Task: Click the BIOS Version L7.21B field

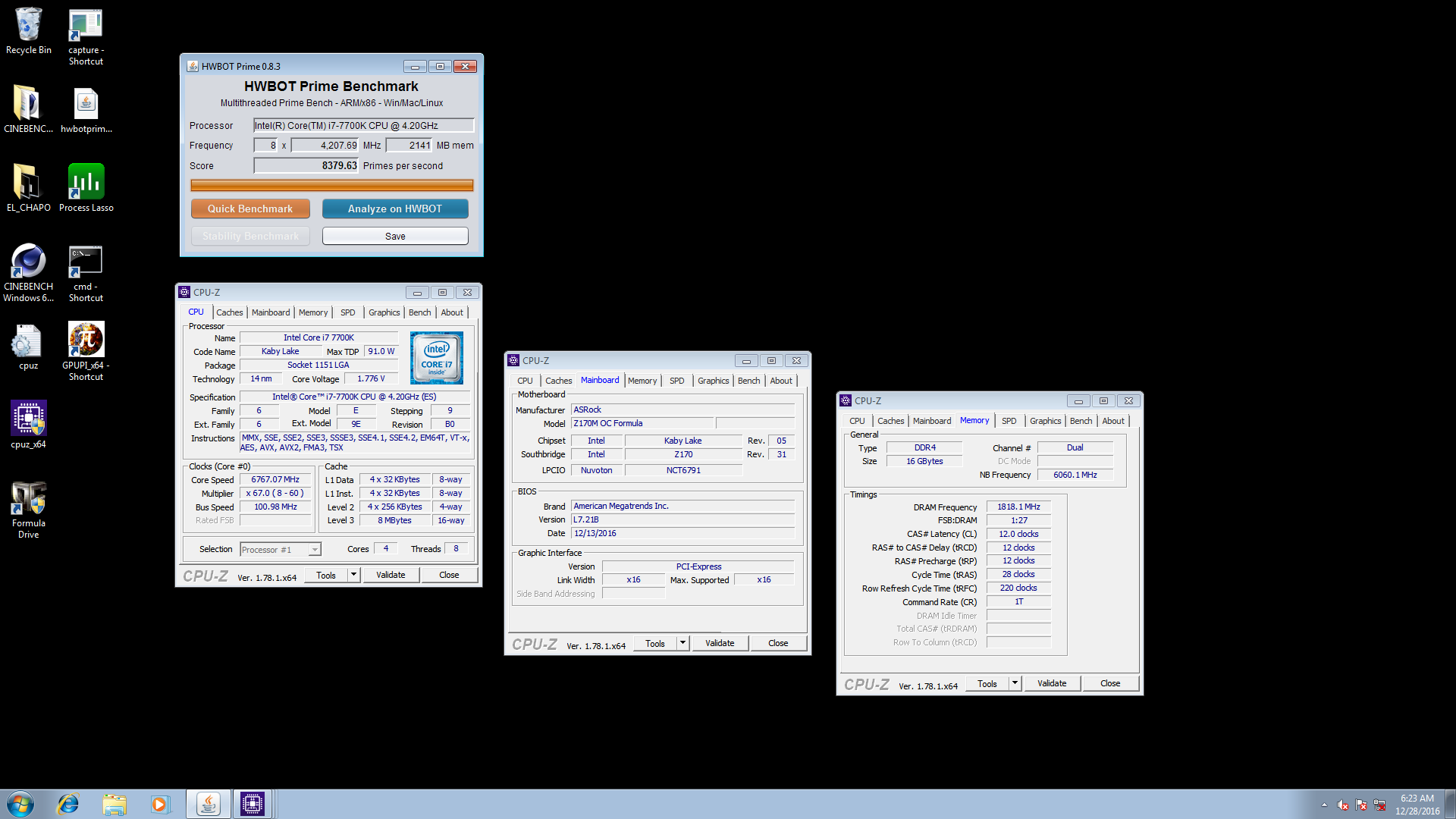Action: [682, 519]
